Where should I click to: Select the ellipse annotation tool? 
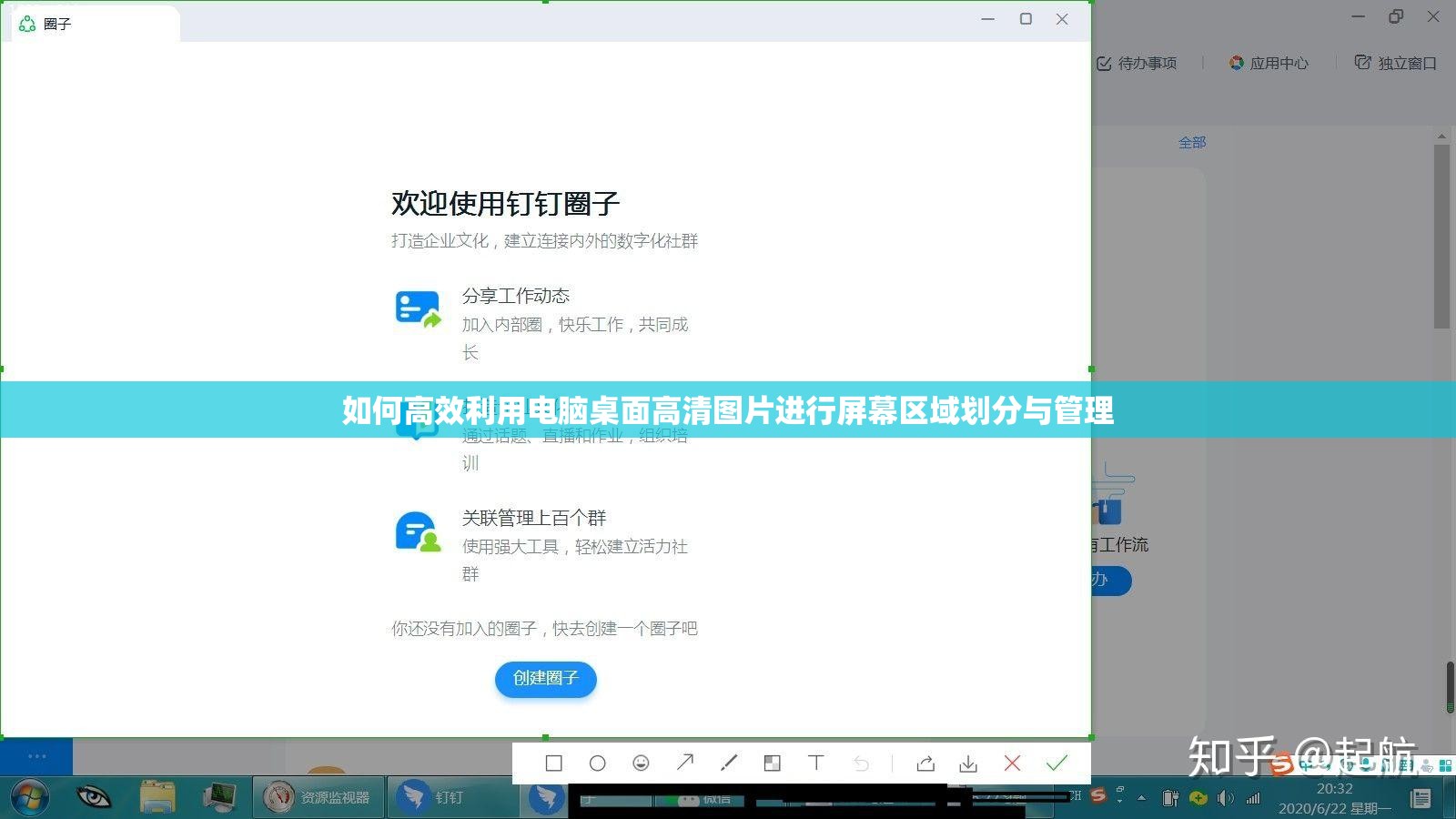coord(597,763)
